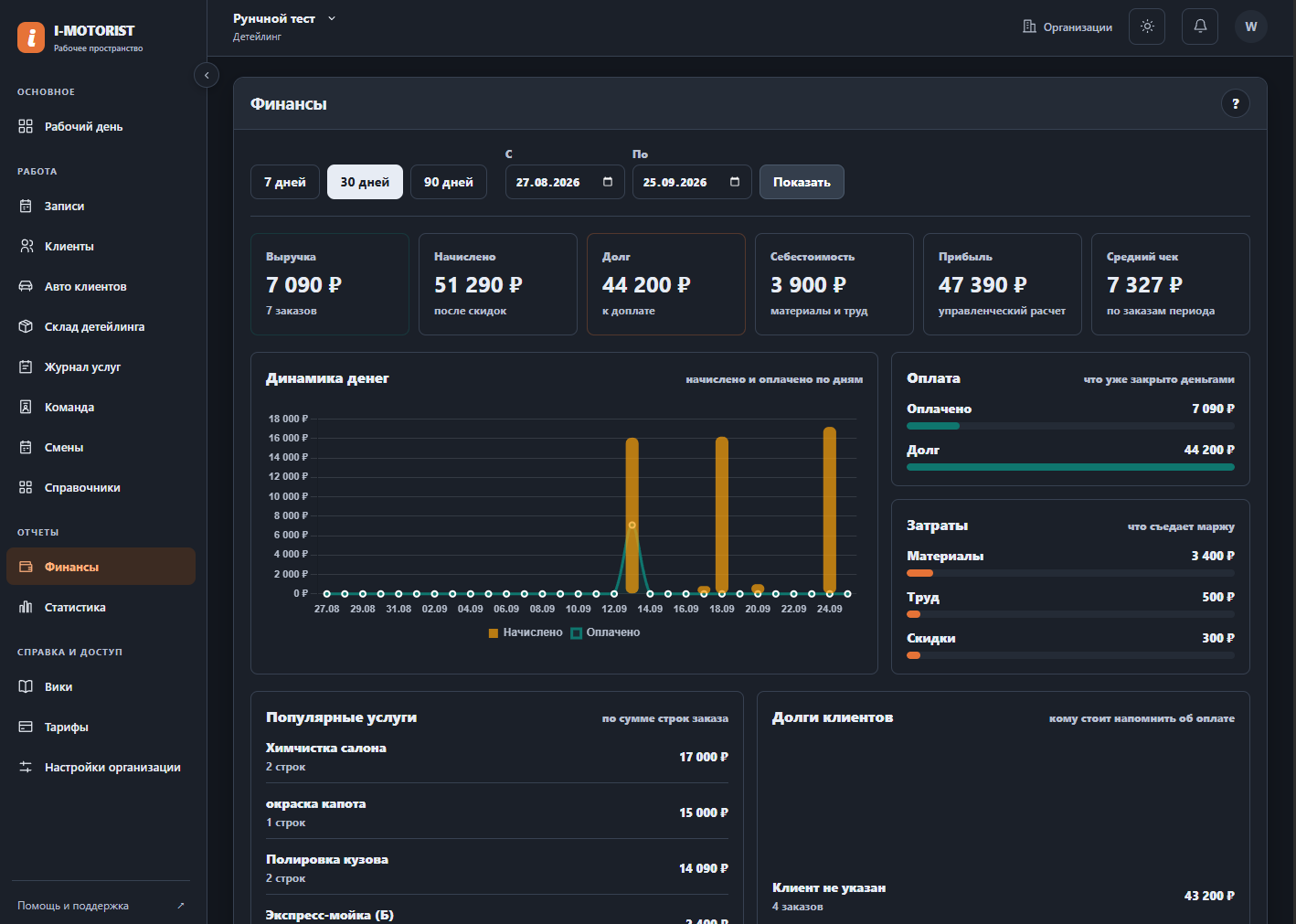Click the question mark help button

(x=1236, y=103)
